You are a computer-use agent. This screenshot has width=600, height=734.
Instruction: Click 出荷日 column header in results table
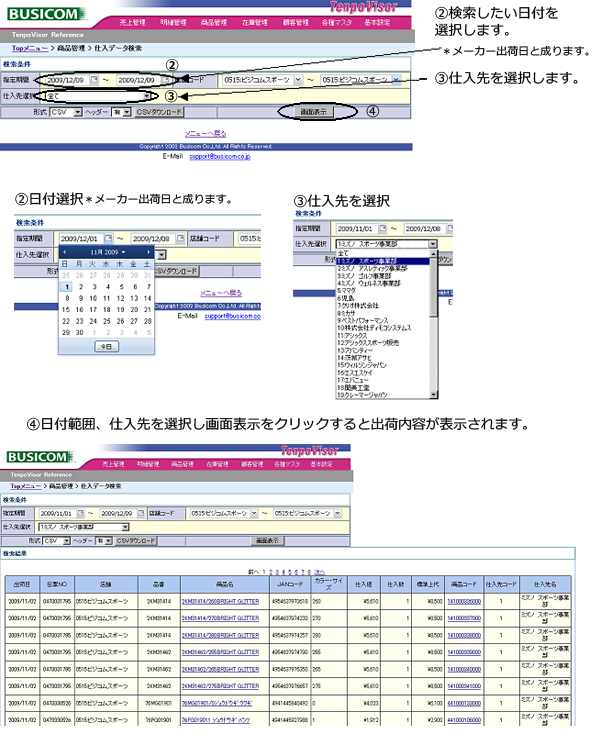(22, 584)
